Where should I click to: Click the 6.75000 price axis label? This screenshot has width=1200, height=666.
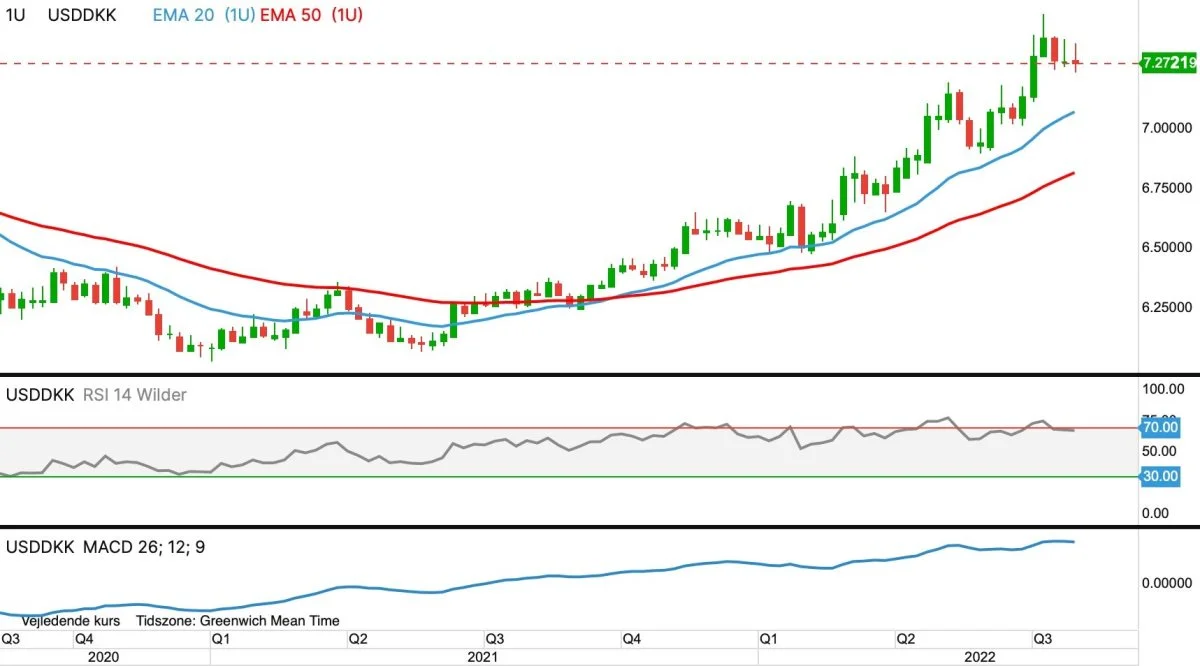pyautogui.click(x=1168, y=187)
